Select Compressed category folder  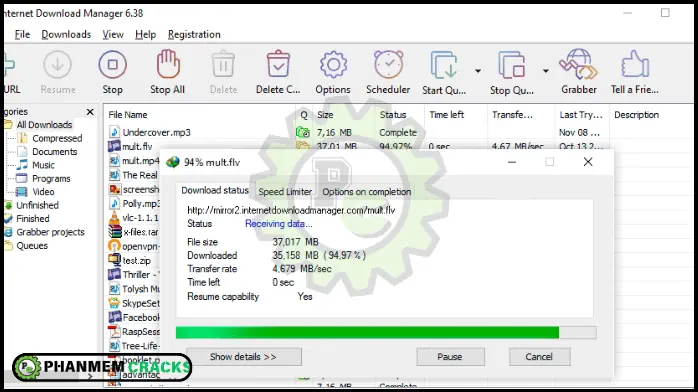point(57,138)
